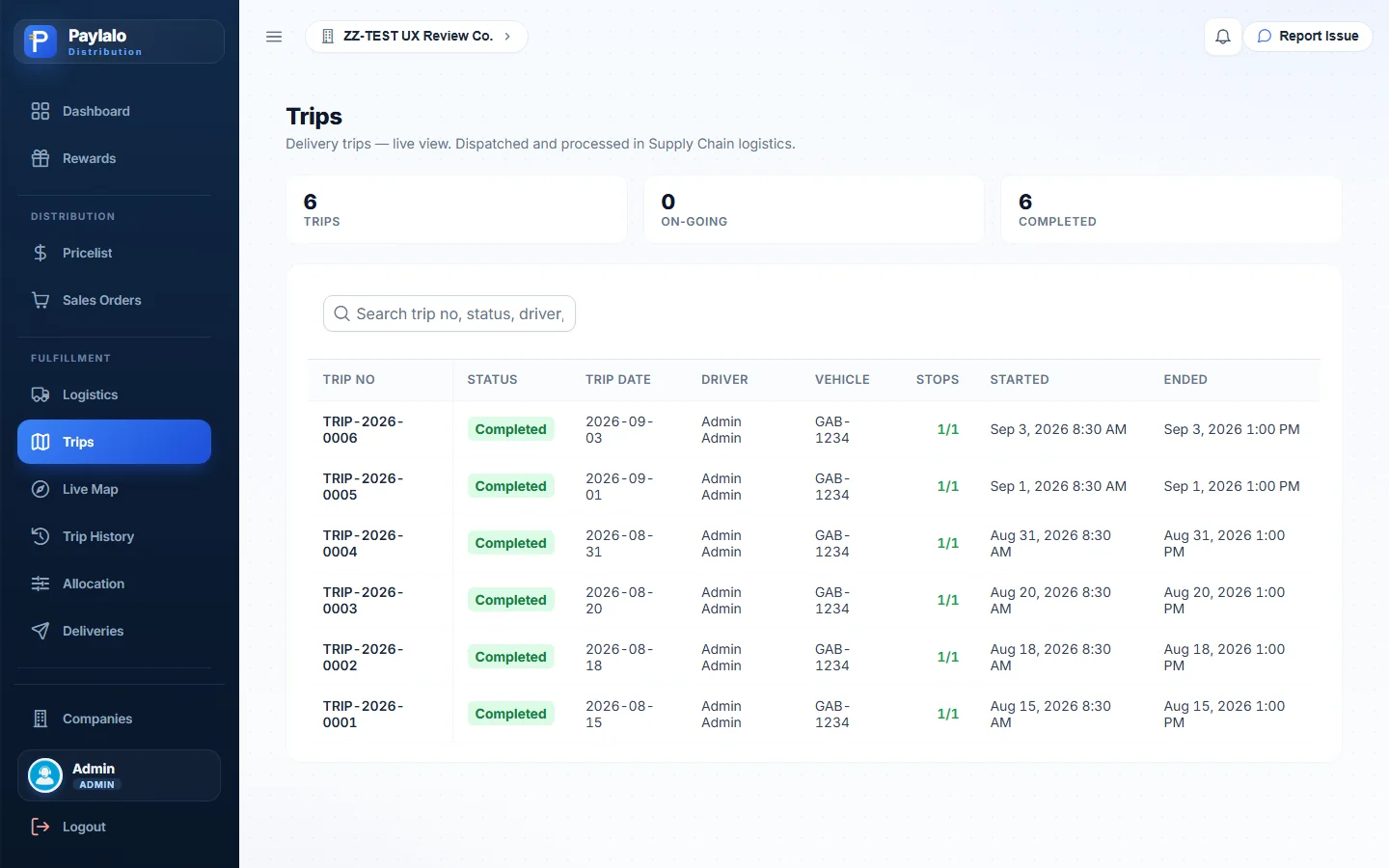This screenshot has width=1389, height=868.
Task: Click the Pricelist dollar icon
Action: (x=41, y=253)
